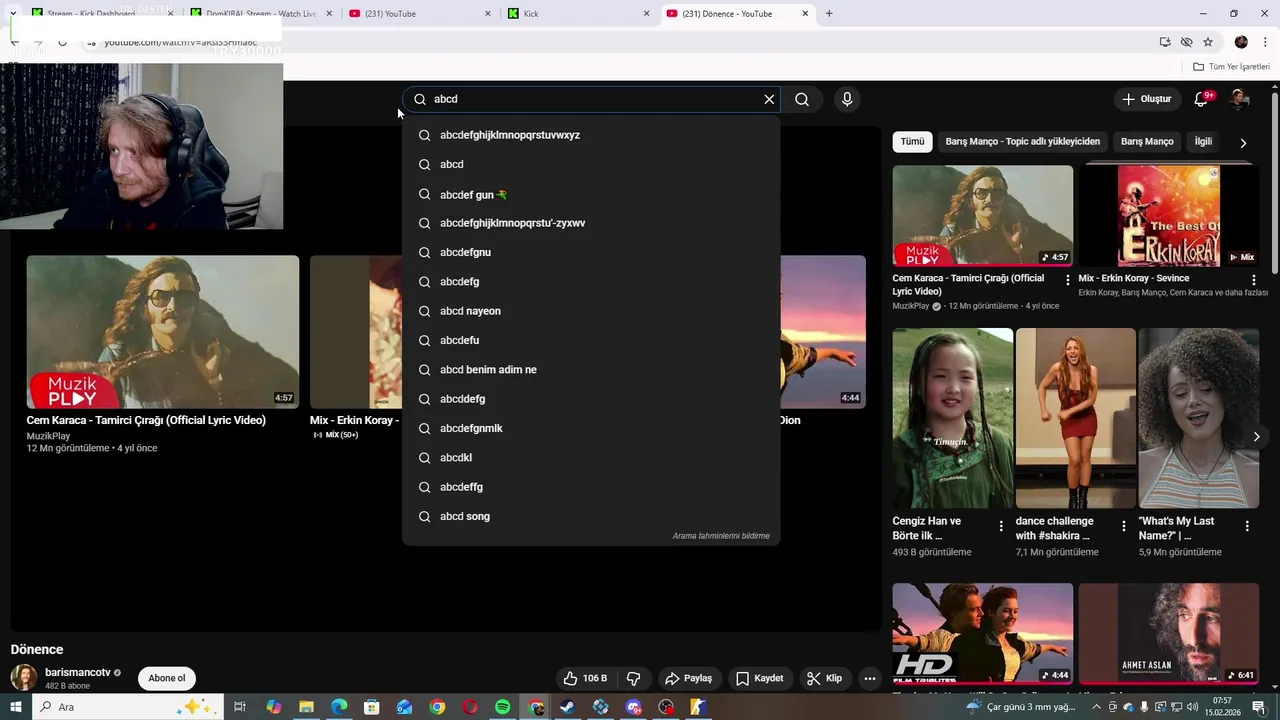Show more filter chips with right arrow
The width and height of the screenshot is (1280, 720).
coord(1243,142)
